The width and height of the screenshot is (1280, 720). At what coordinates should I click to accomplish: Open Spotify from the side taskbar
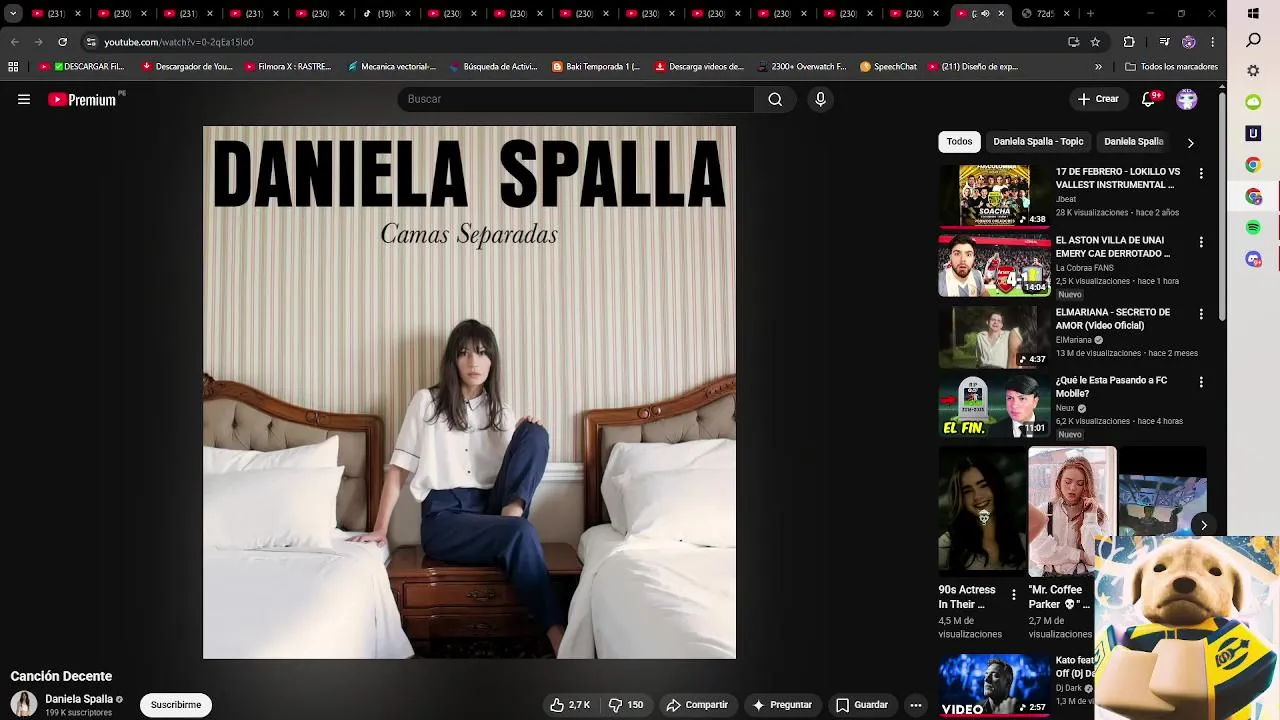(1253, 228)
